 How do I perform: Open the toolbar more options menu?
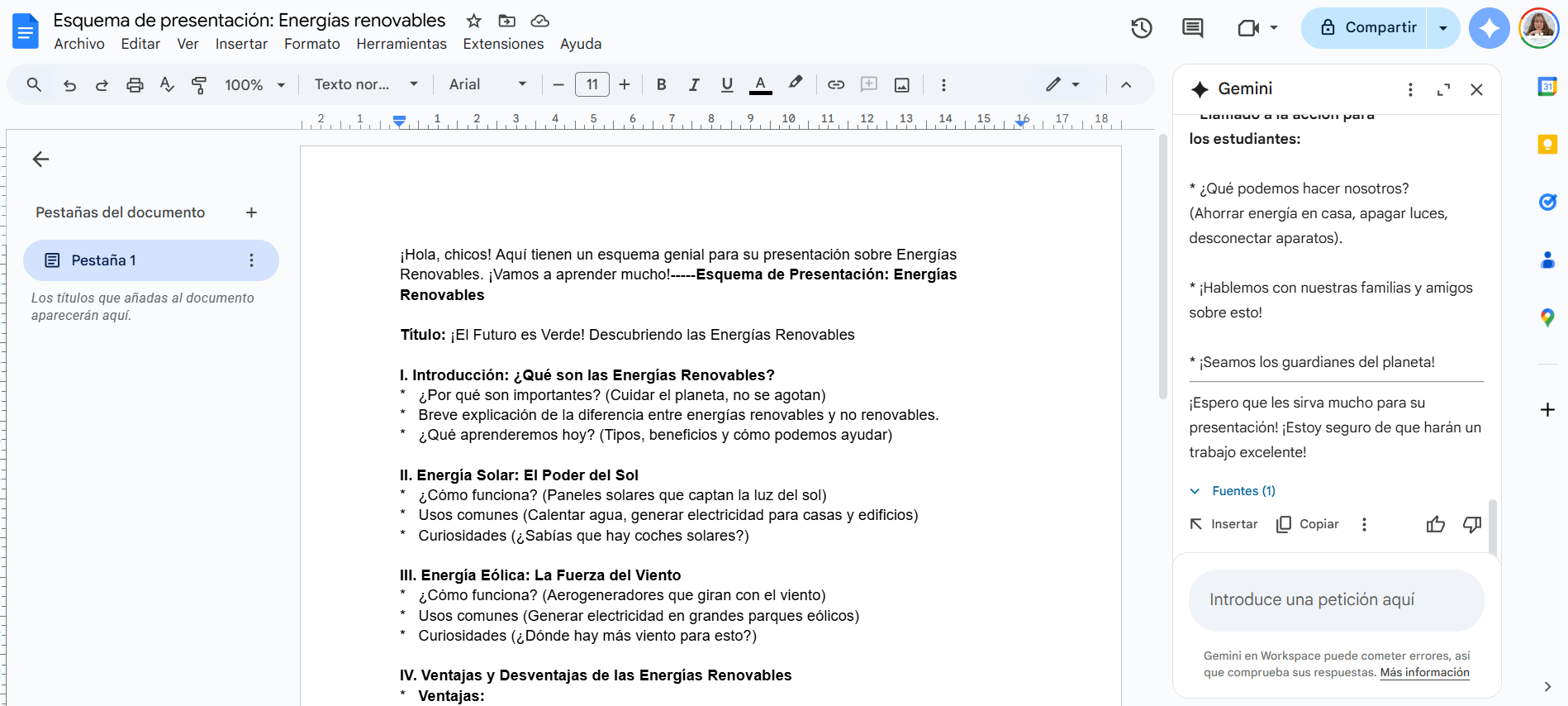(943, 84)
